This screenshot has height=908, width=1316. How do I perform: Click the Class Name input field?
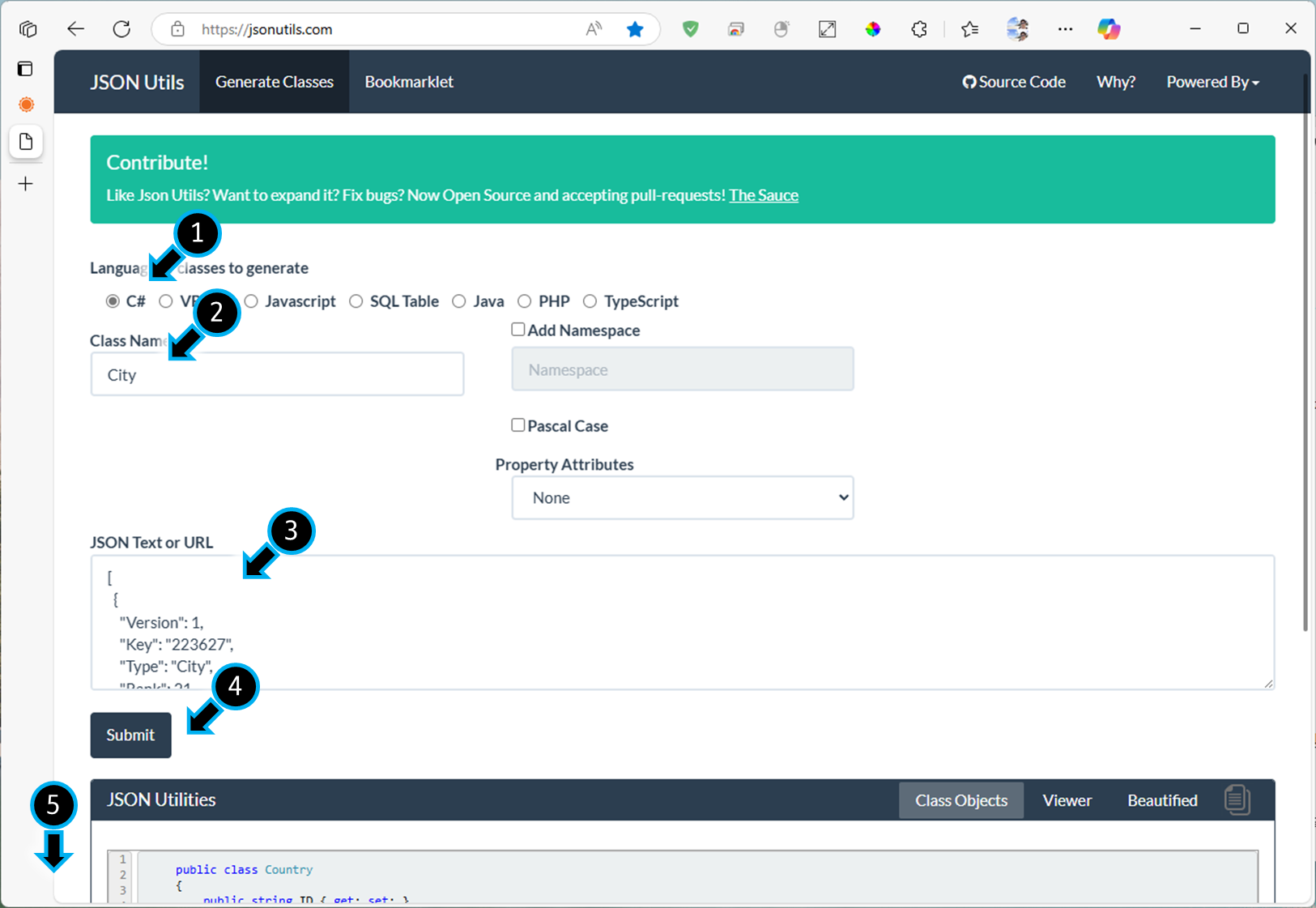coord(277,374)
